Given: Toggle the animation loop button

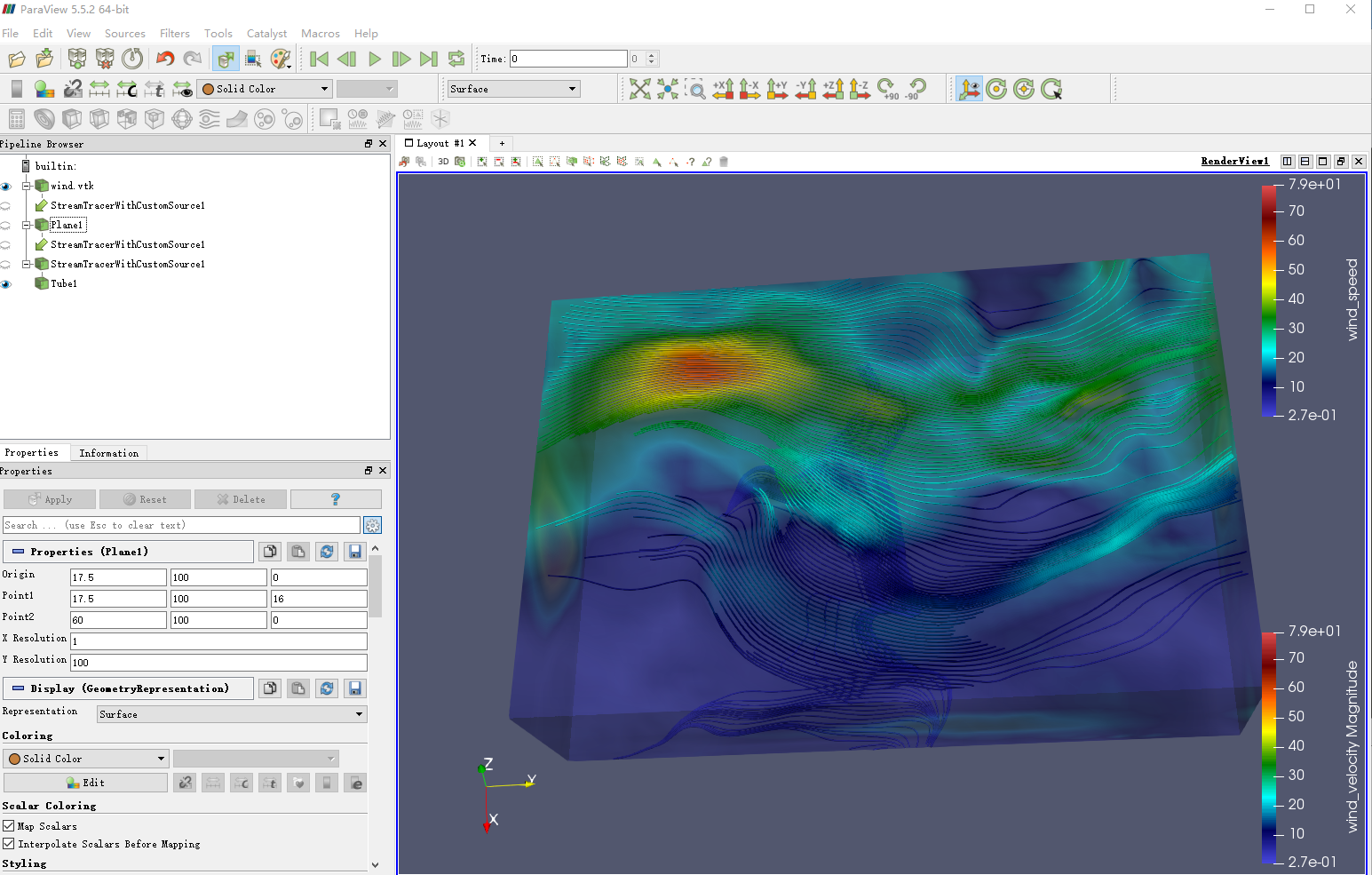Looking at the screenshot, I should click(x=456, y=60).
